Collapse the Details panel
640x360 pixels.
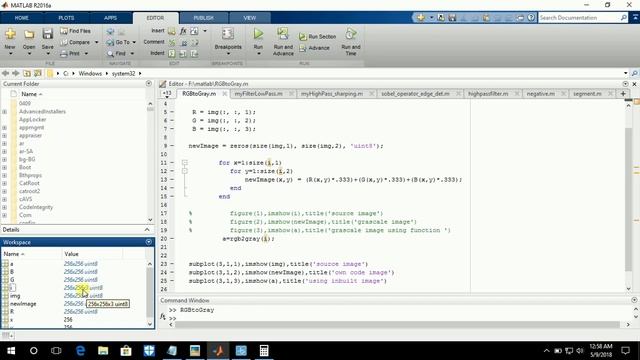[147, 230]
